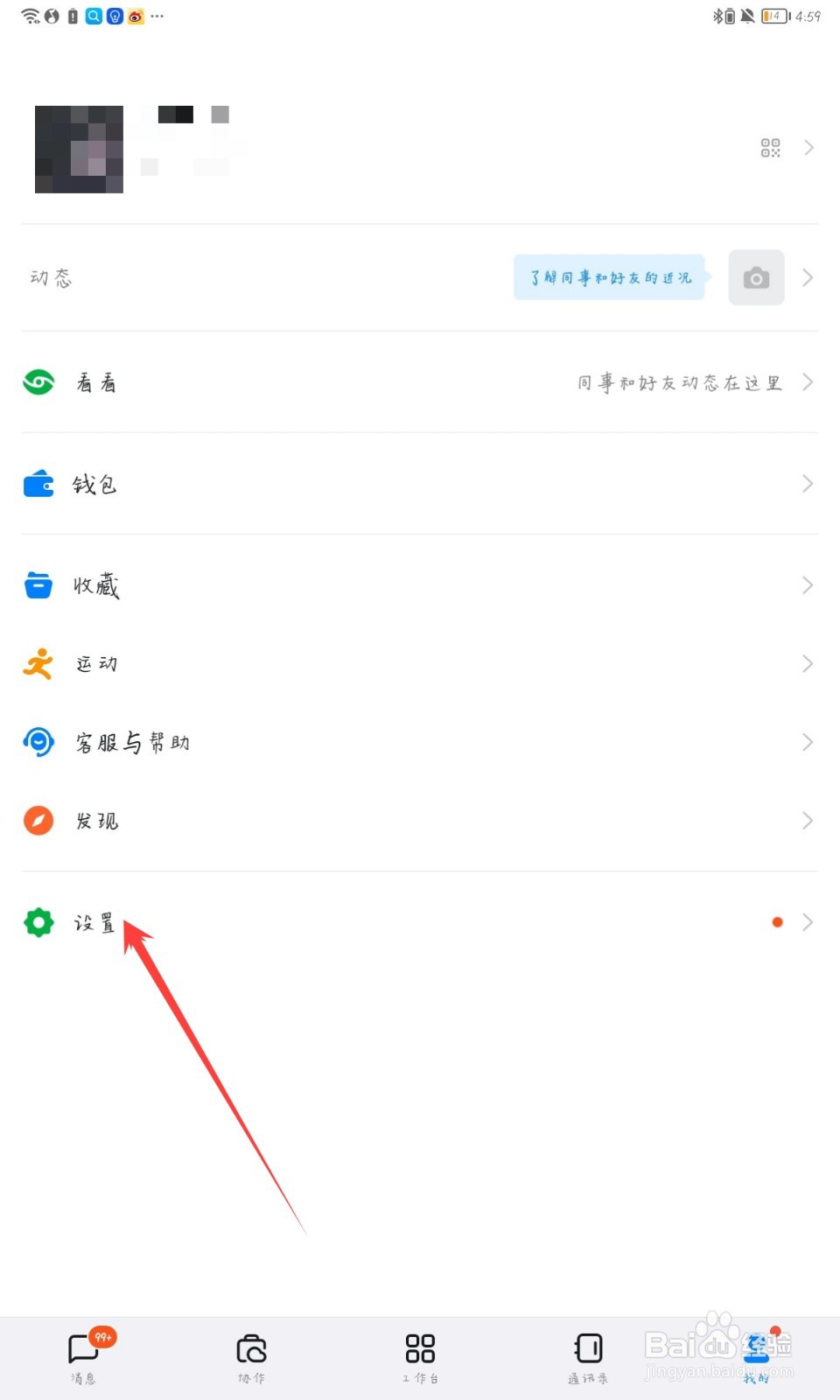Tap the camera icon in 动态

(756, 278)
